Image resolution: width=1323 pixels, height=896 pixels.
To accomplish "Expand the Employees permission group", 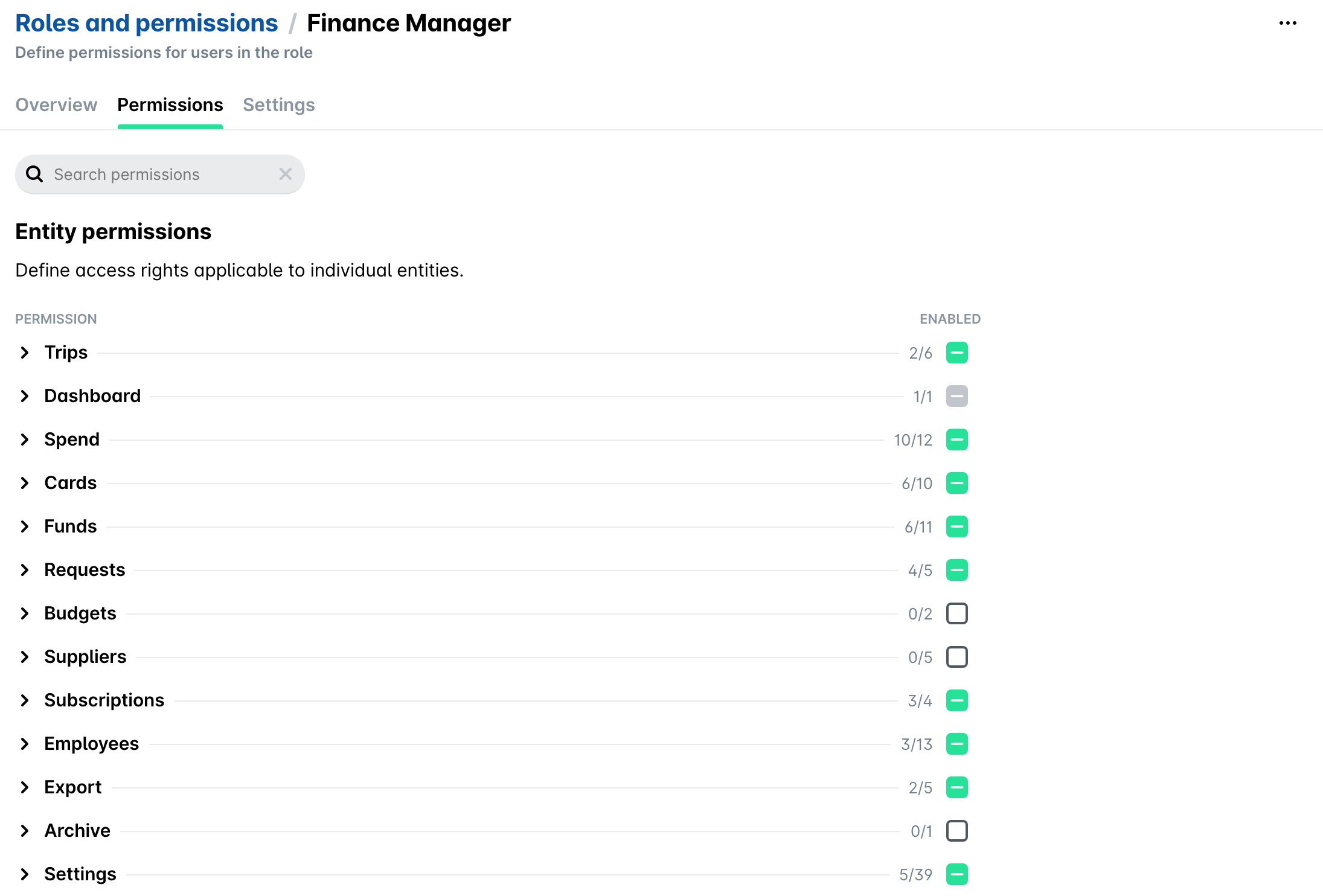I will click(x=24, y=744).
